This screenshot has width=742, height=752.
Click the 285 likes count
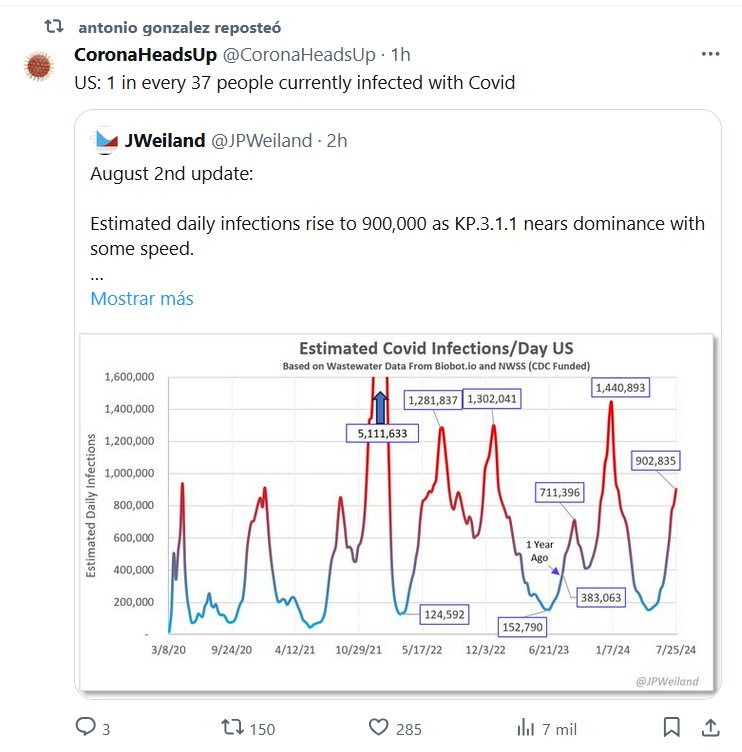coord(410,729)
